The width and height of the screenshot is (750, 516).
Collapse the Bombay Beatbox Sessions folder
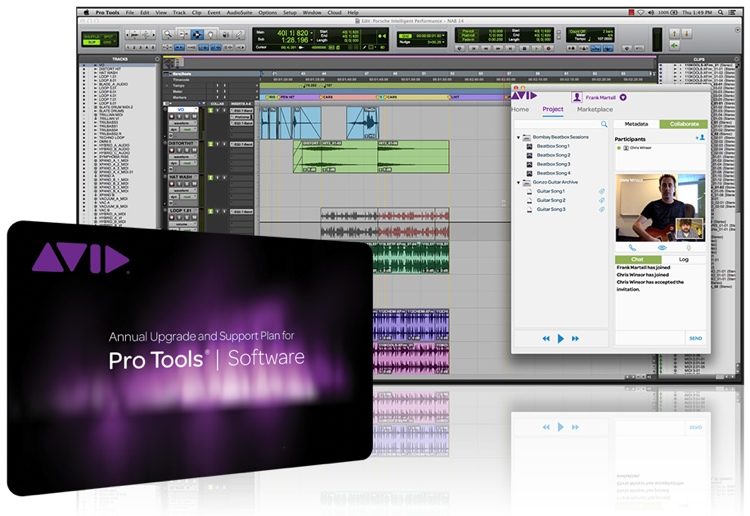pyautogui.click(x=518, y=137)
